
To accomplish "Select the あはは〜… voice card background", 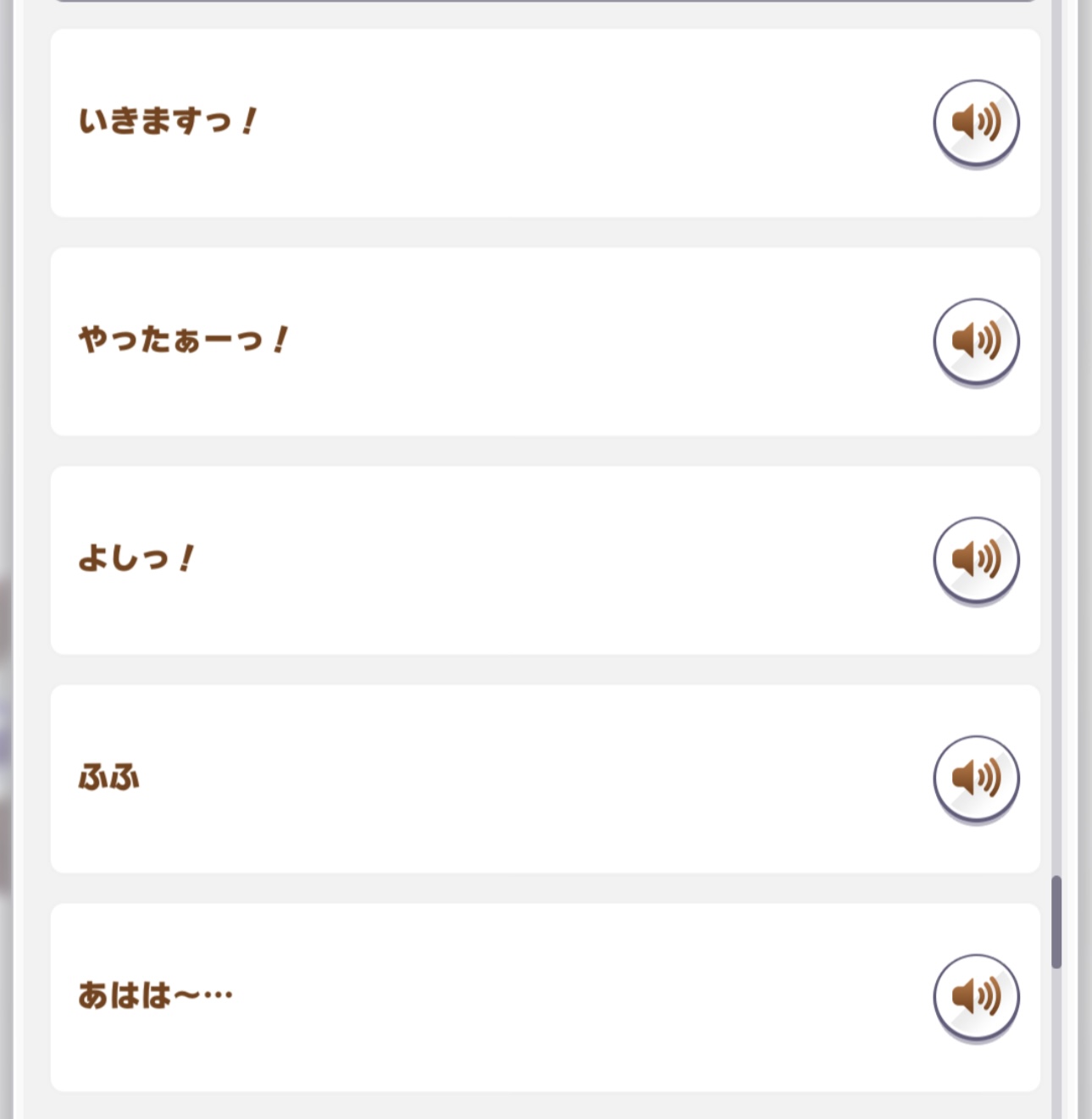I will (x=546, y=997).
